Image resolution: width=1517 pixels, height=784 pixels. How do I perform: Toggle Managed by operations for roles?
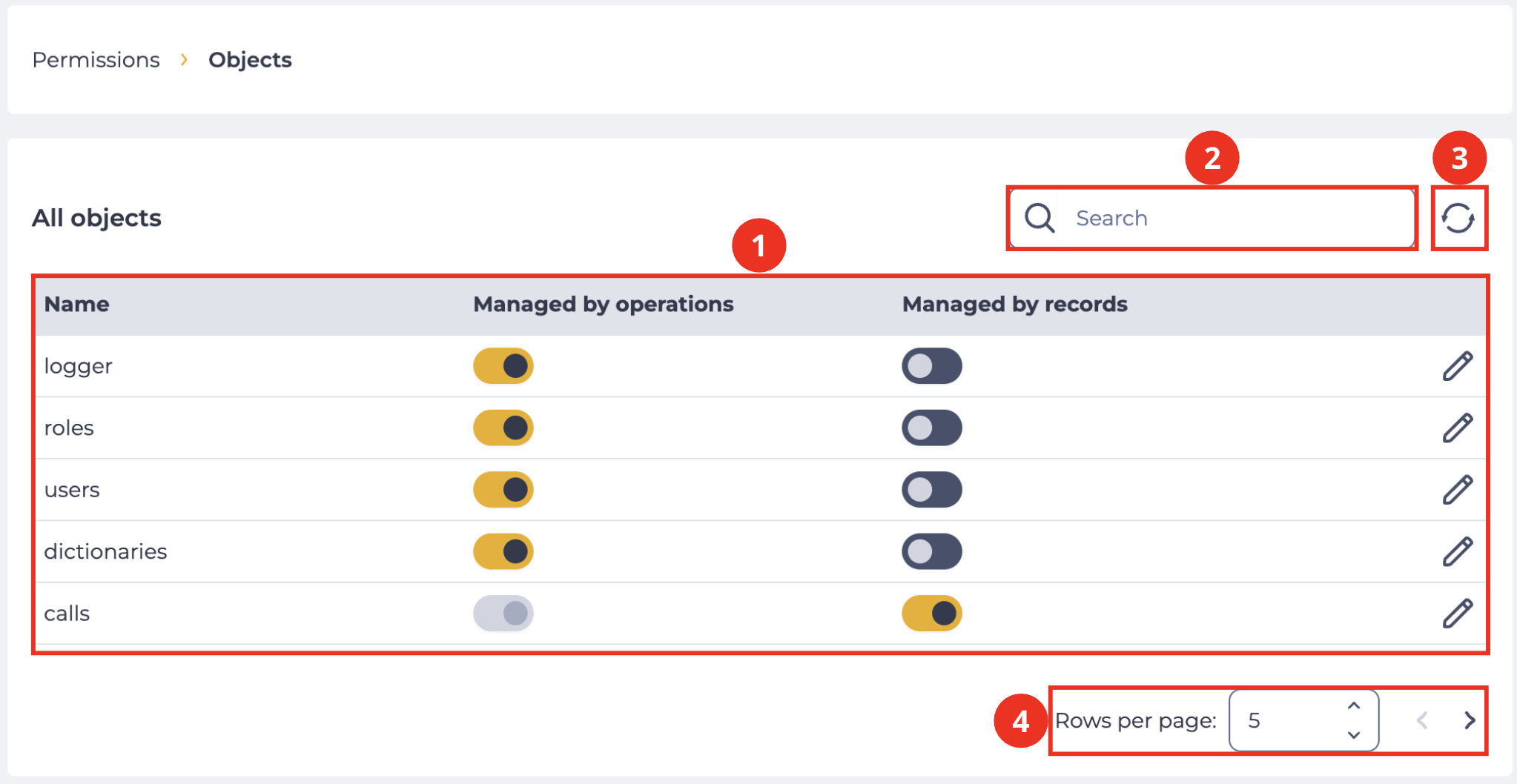coord(503,428)
